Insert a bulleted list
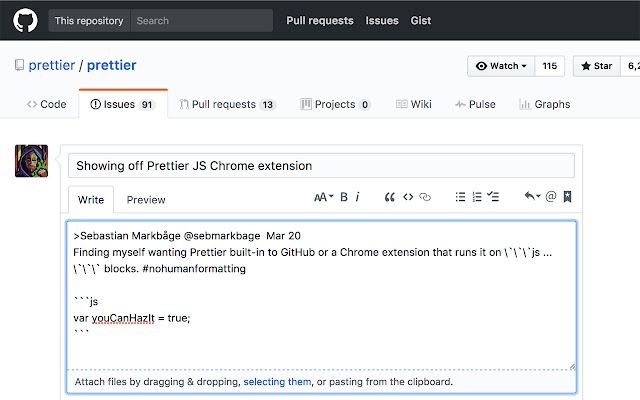Viewport: 640px width, 400px height. tap(460, 197)
